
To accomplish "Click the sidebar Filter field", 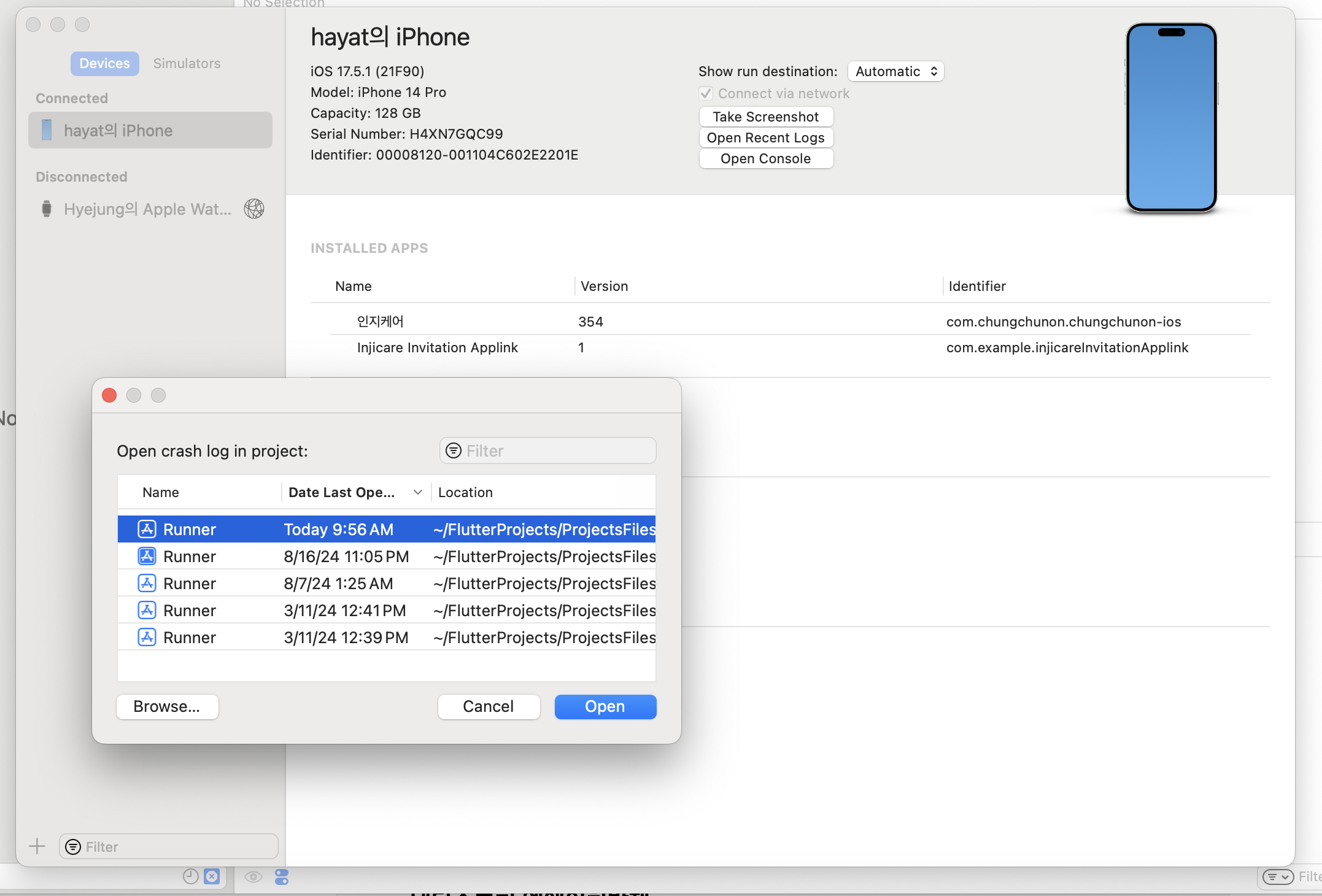I will tap(169, 846).
